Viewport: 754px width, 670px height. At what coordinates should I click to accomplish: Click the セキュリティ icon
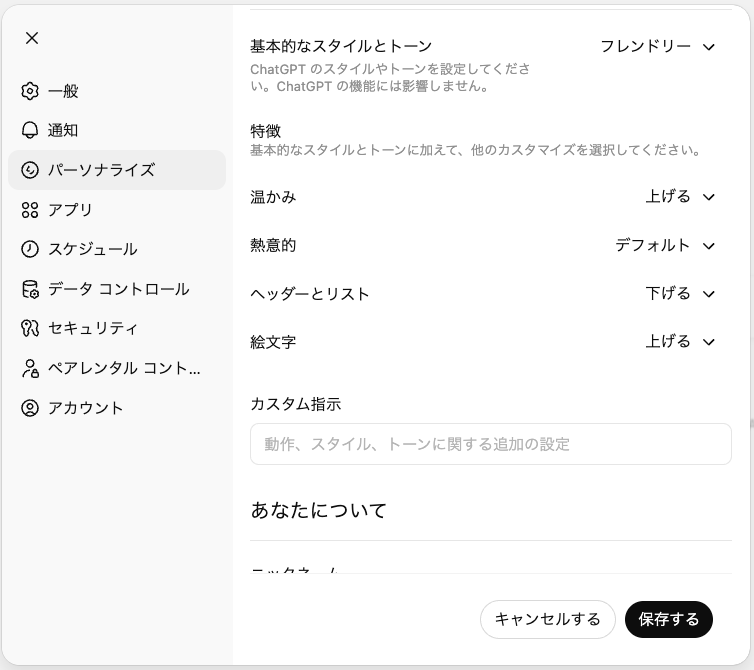coord(30,328)
